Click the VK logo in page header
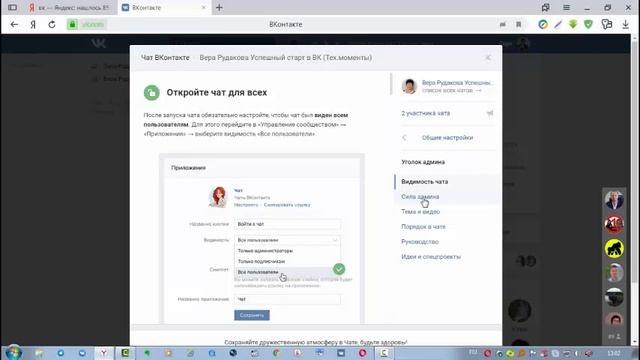This screenshot has width=640, height=360. 99,43
